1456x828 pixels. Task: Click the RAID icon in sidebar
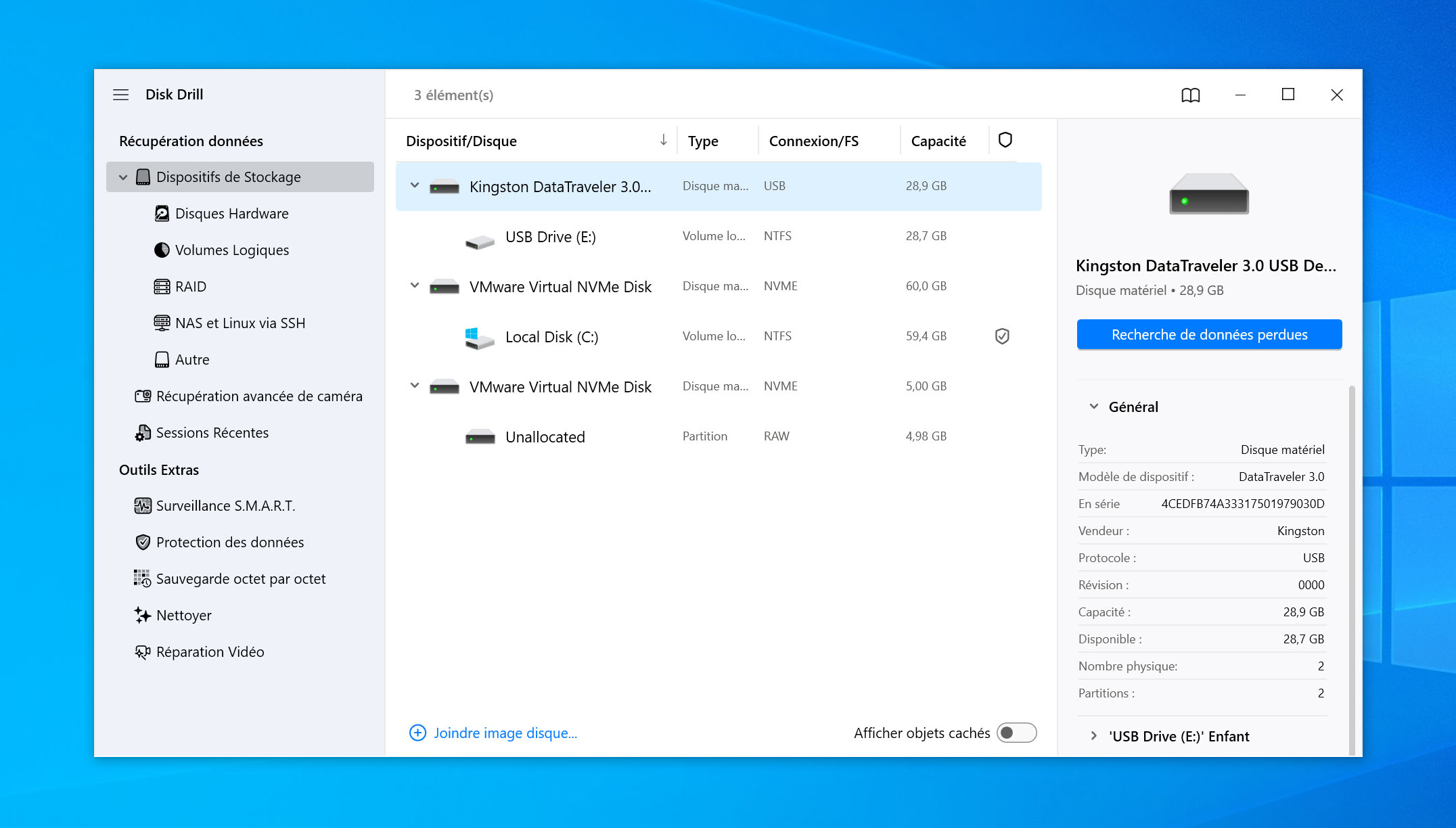pos(162,287)
